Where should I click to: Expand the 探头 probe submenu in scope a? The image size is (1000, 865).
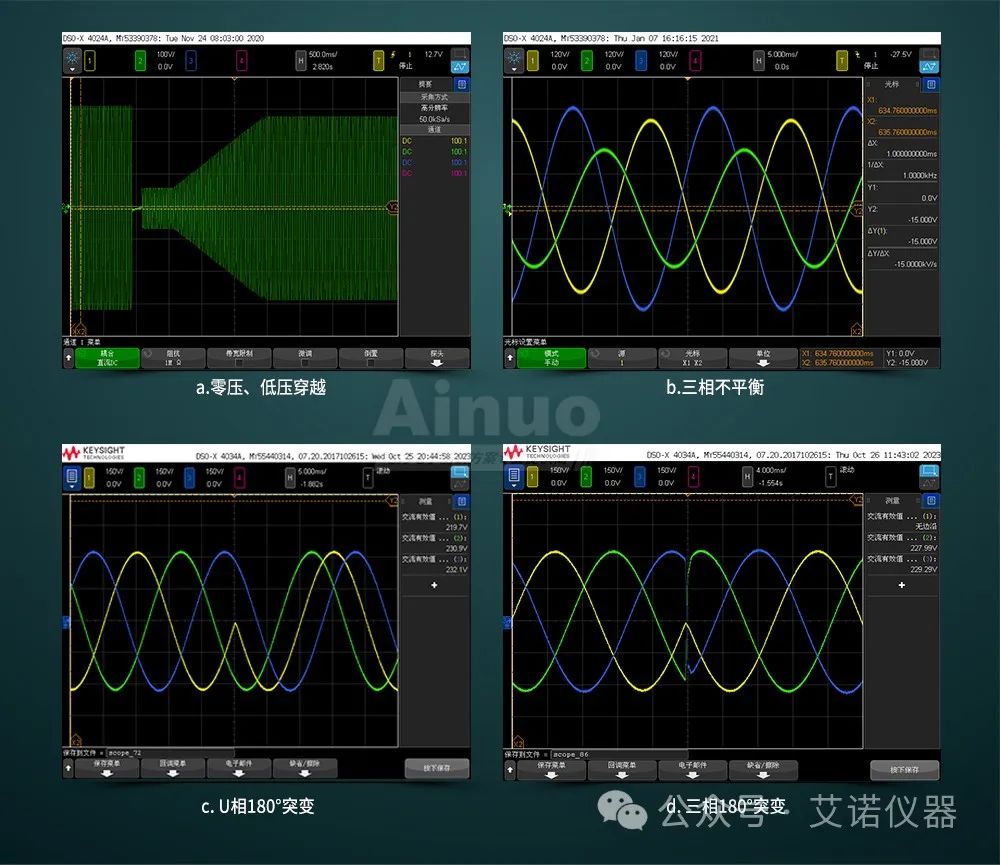(436, 358)
